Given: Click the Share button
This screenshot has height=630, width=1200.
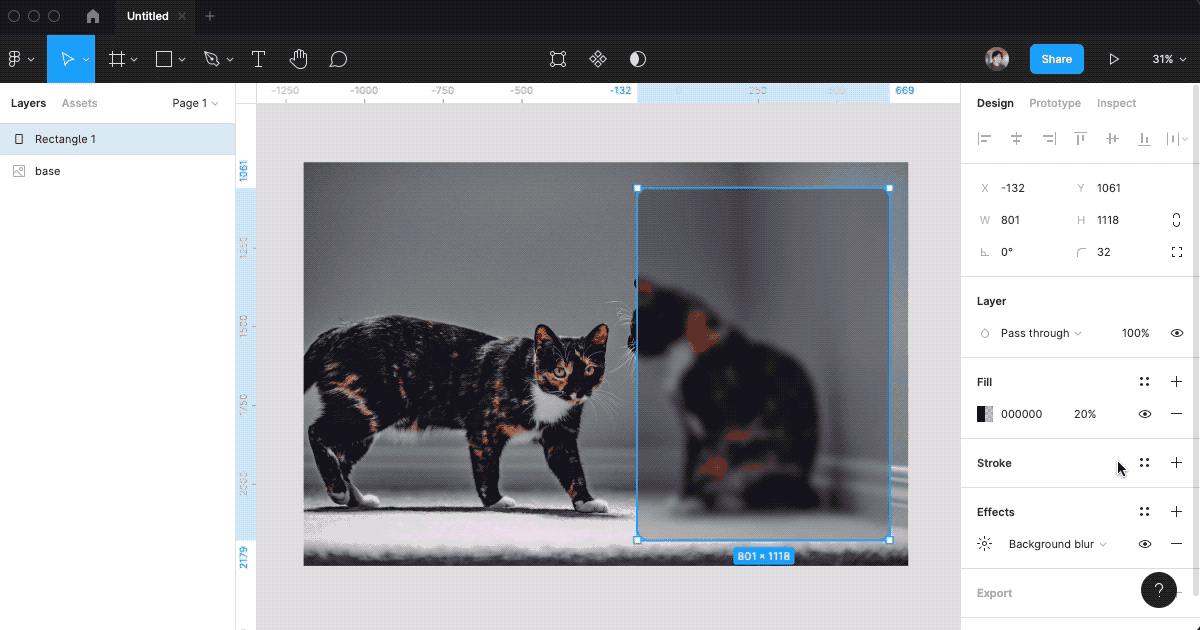Looking at the screenshot, I should point(1056,59).
